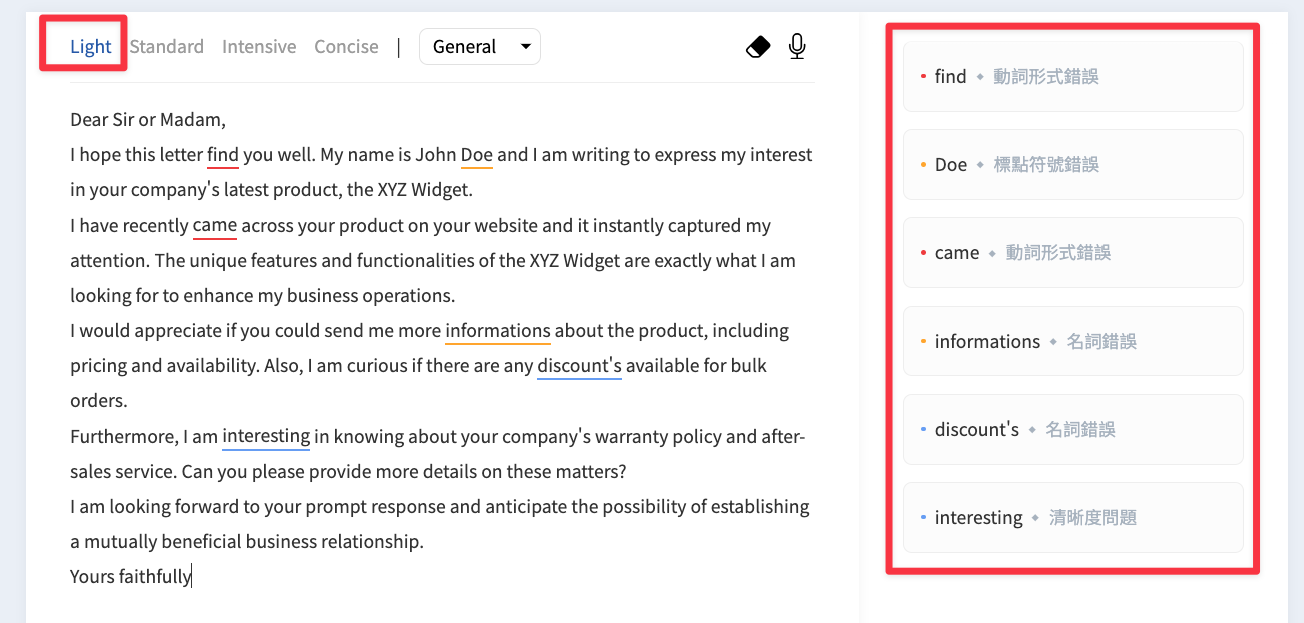Open the 'informations' noun error card

pos(1073,341)
